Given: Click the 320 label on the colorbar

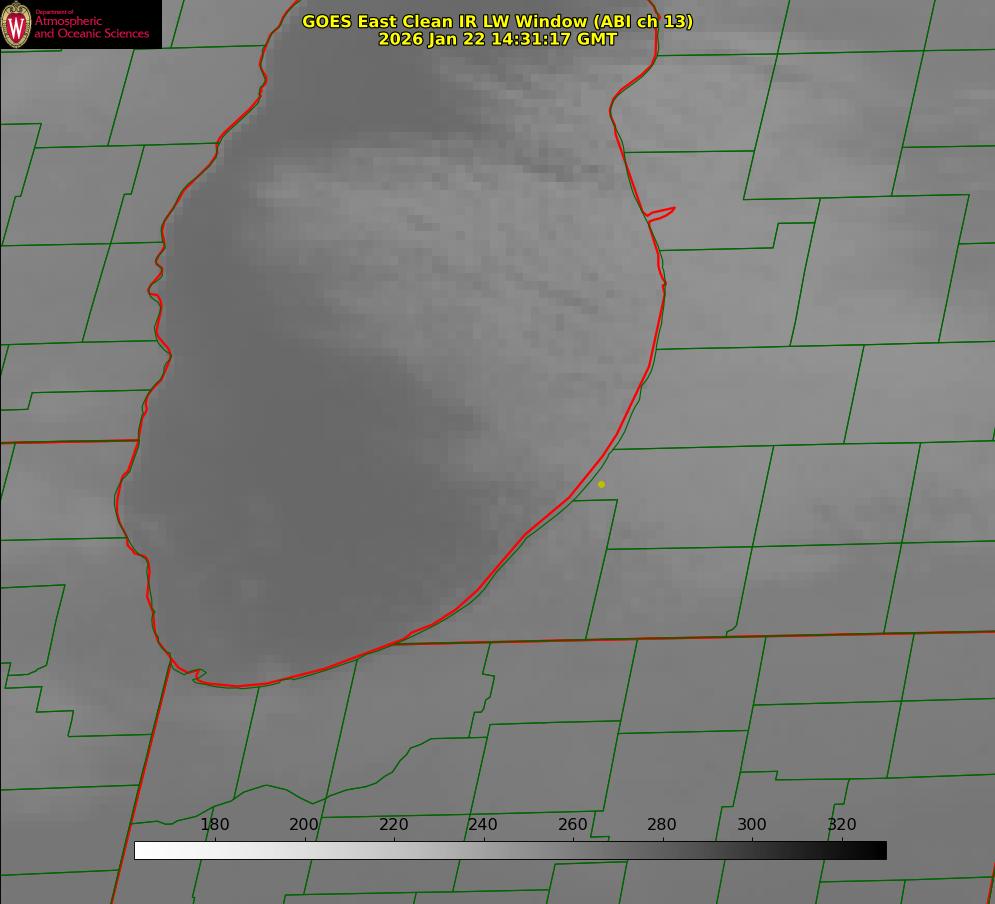Looking at the screenshot, I should [x=842, y=824].
